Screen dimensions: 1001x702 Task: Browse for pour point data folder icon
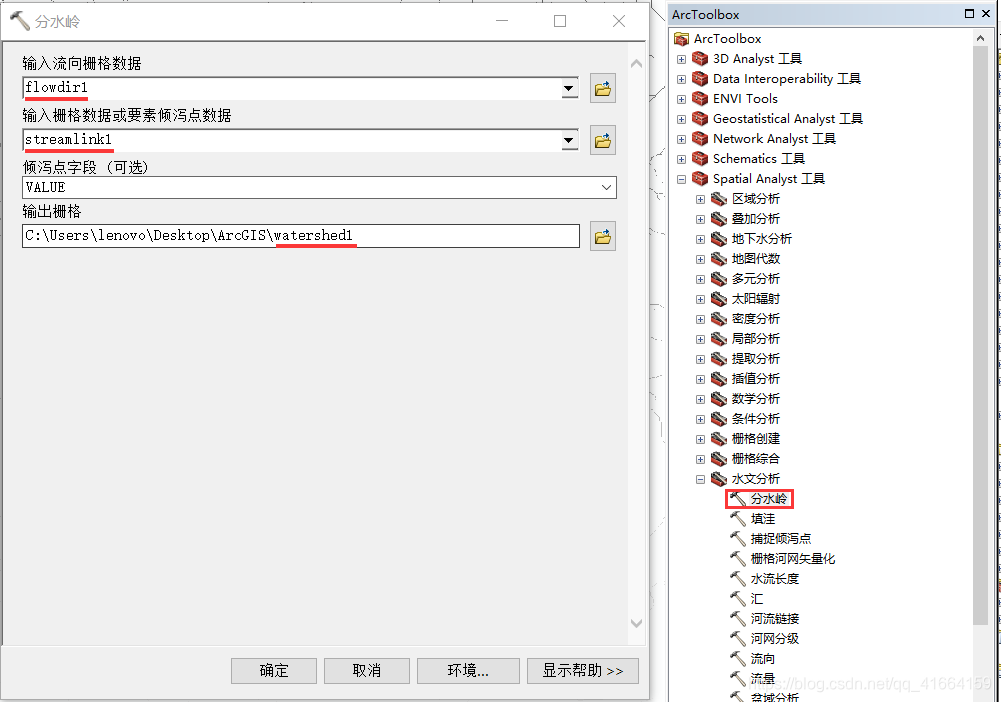tap(603, 140)
